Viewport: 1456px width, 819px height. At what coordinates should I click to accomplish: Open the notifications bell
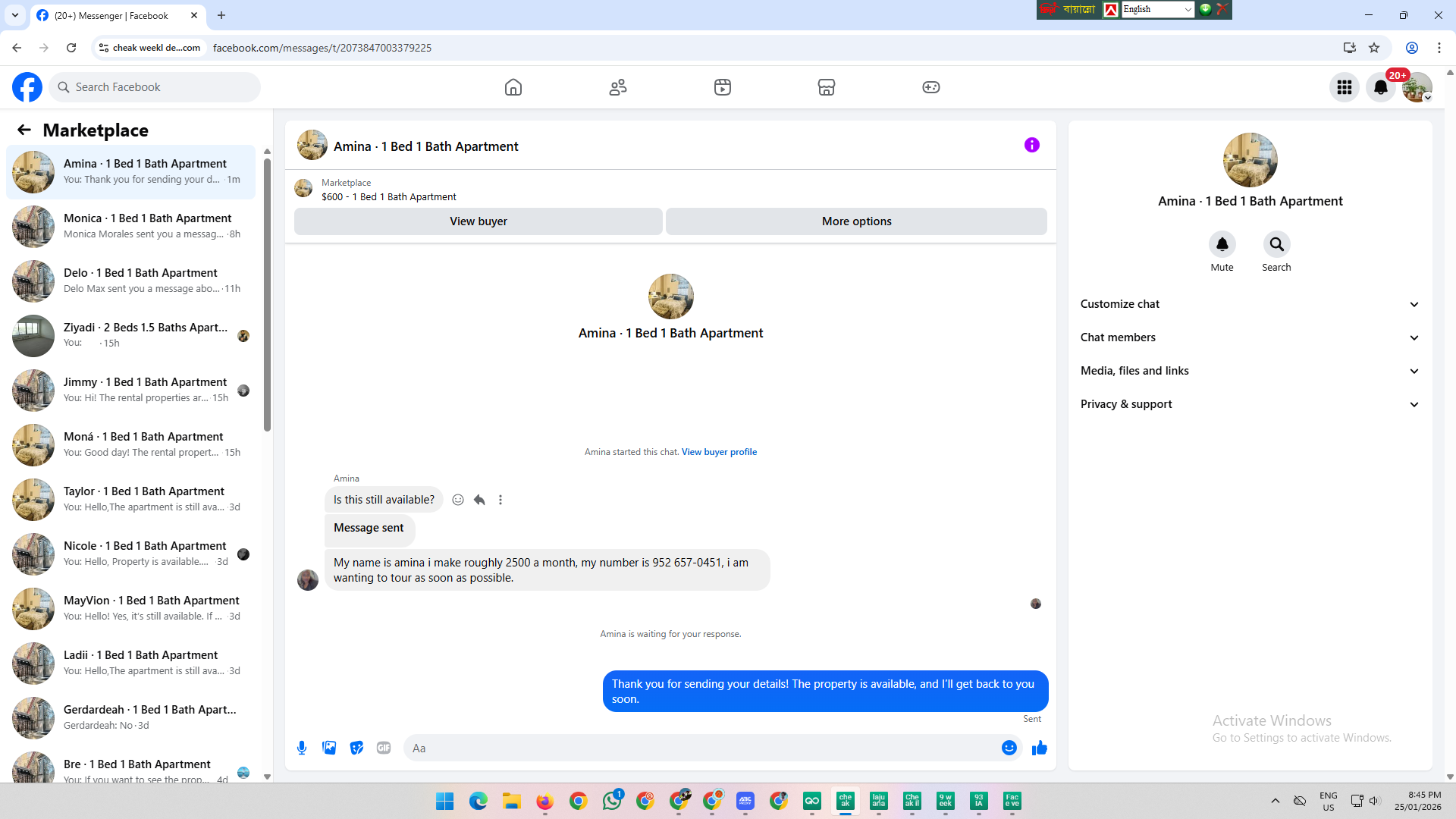coord(1381,87)
